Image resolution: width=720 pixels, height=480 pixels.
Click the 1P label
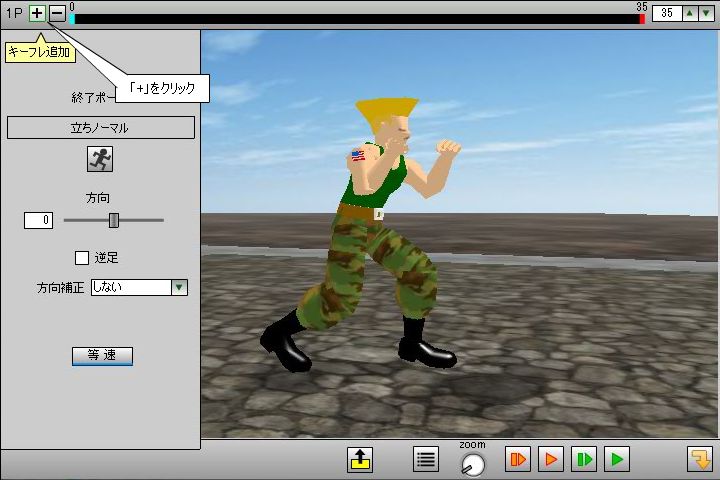14,13
